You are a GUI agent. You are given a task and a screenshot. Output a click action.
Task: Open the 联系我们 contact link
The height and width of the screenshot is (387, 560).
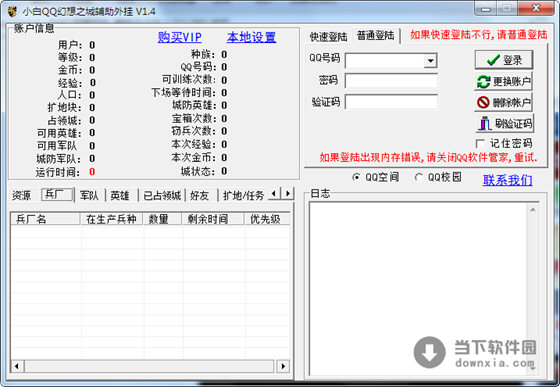point(508,180)
